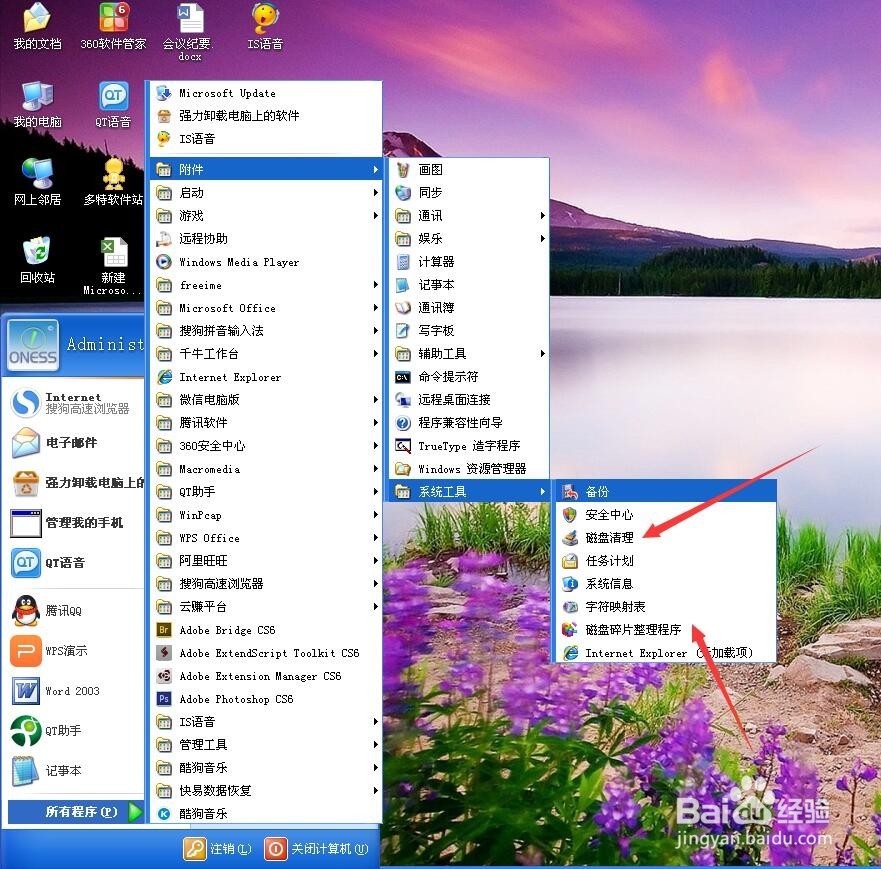881x869 pixels.
Task: Launch Adobe Extension Manager CS6
Action: click(x=266, y=676)
